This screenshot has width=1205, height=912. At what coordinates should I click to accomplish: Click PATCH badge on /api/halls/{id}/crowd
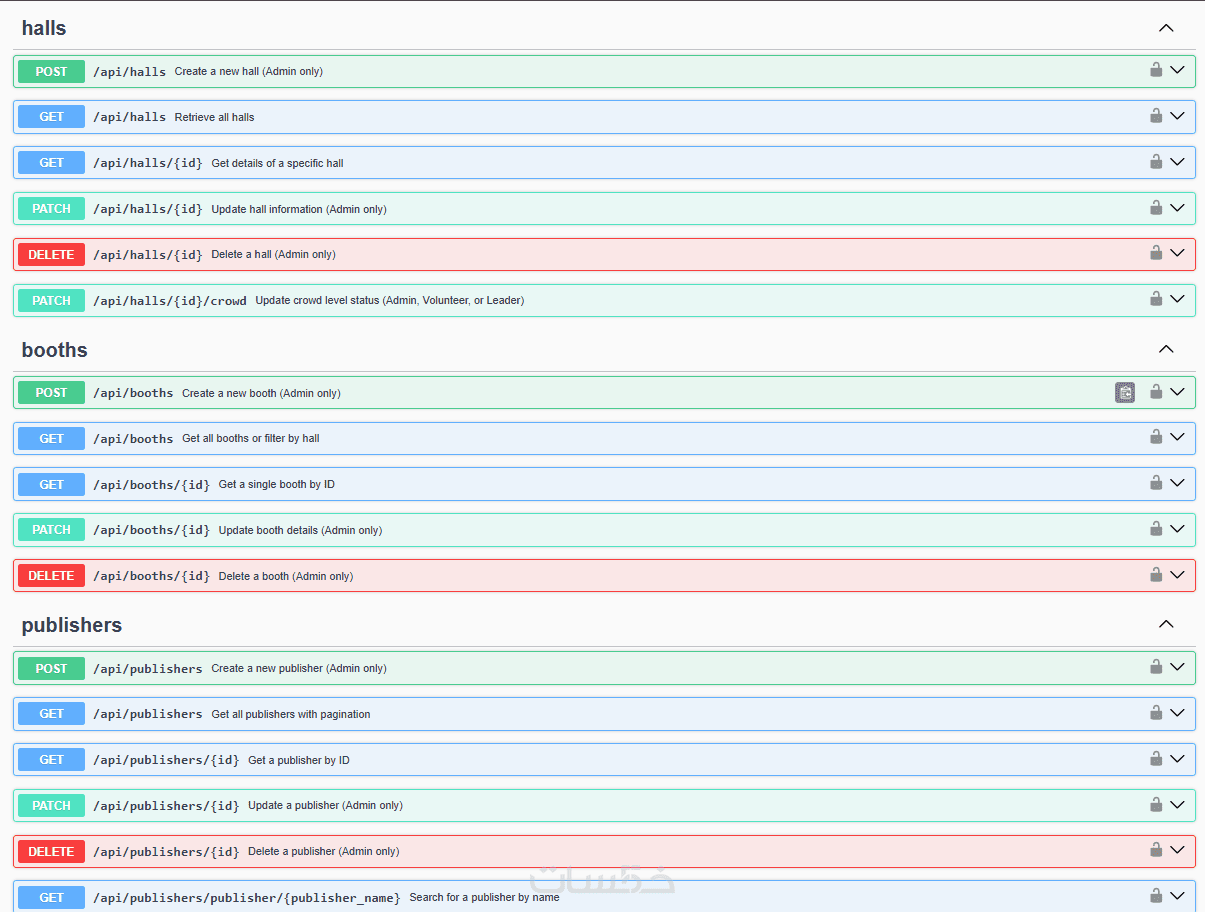point(51,300)
